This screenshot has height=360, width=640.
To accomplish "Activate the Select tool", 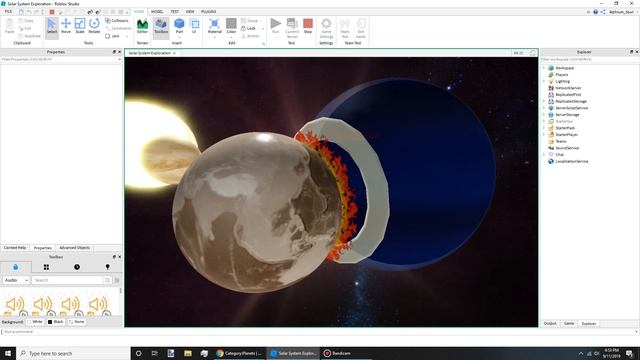I will point(52,27).
